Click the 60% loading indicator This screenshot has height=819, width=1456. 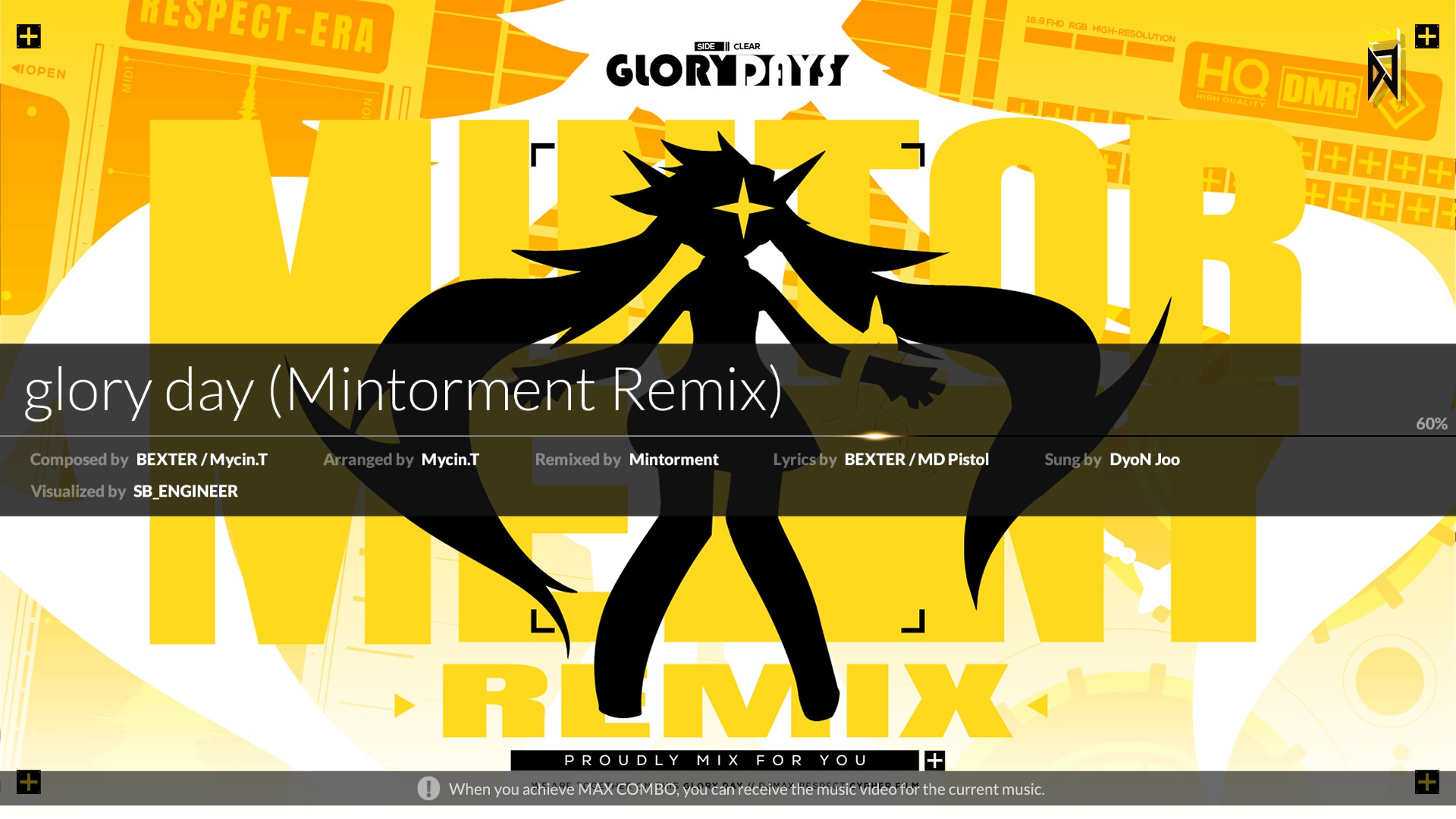tap(1431, 424)
